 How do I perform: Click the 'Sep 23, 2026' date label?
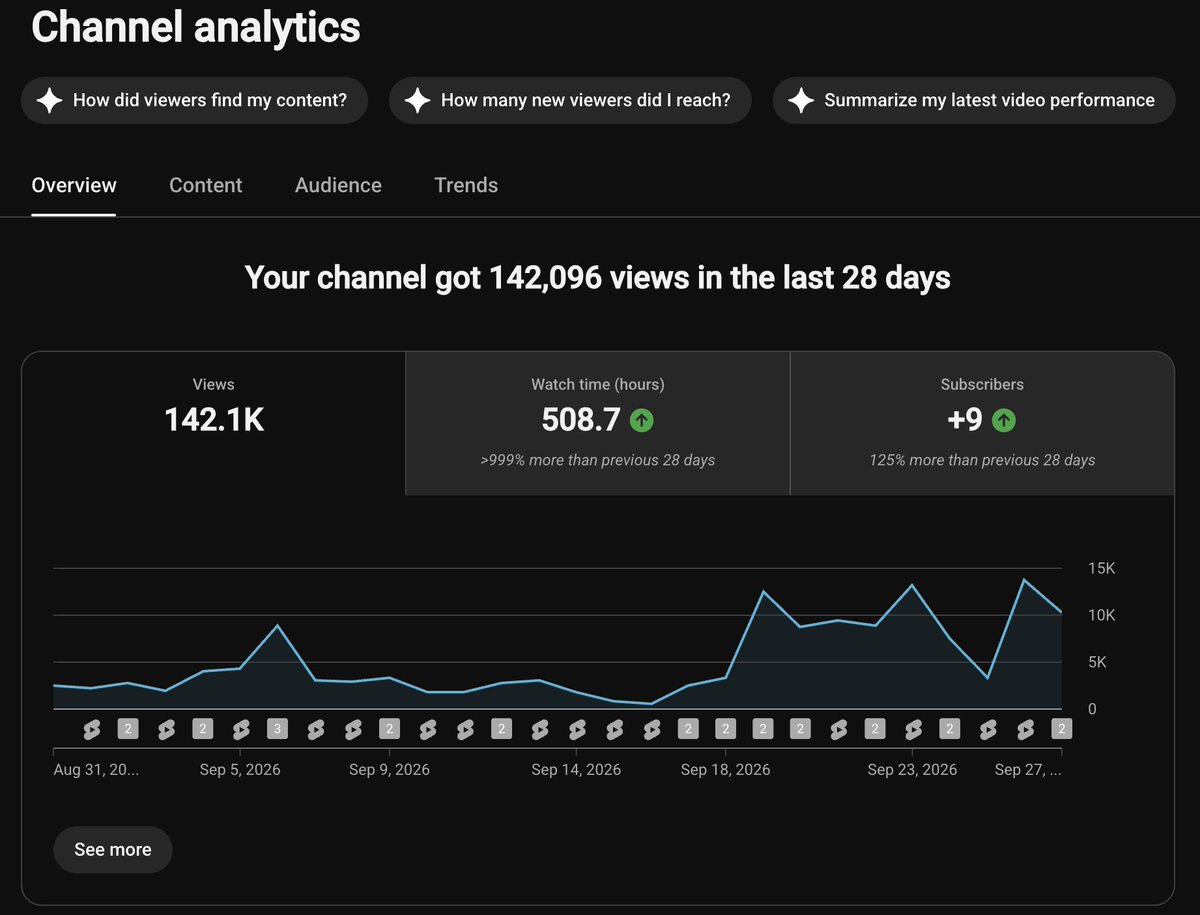(912, 769)
